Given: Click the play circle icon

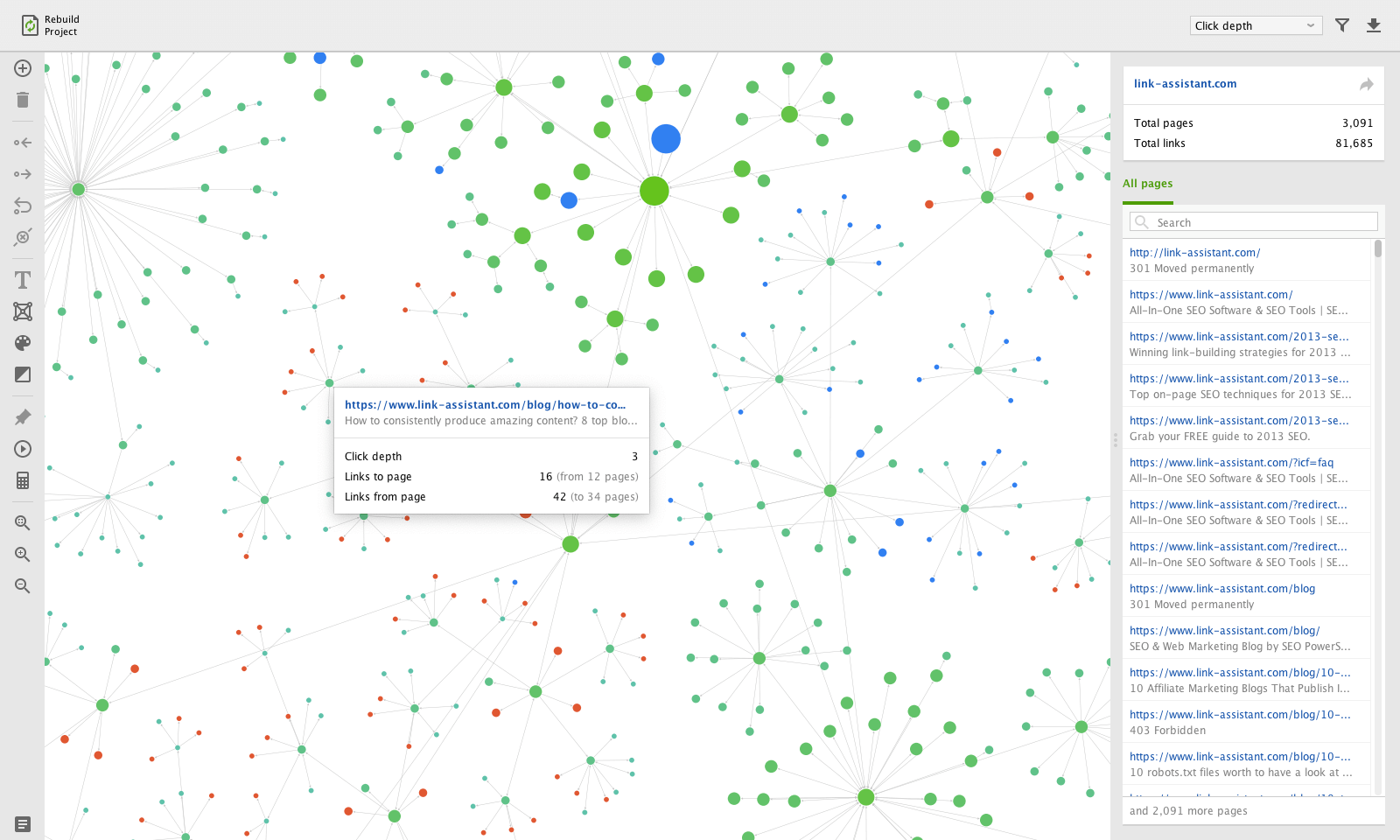Looking at the screenshot, I should pos(23,449).
